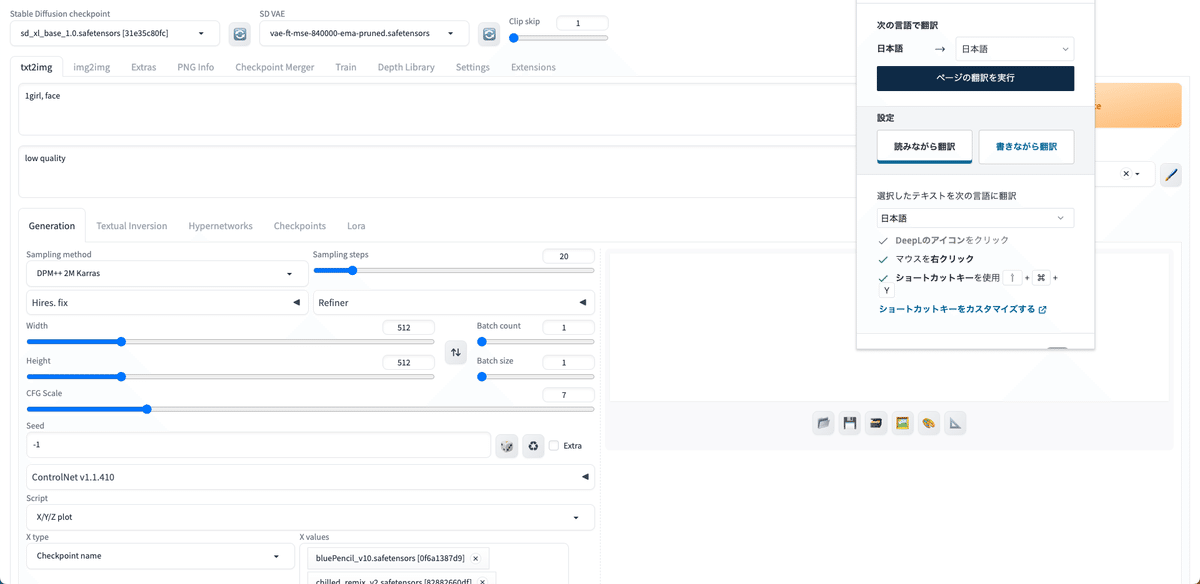Toggle the Extra seed checkbox
Viewport: 1200px width, 584px height.
554,446
